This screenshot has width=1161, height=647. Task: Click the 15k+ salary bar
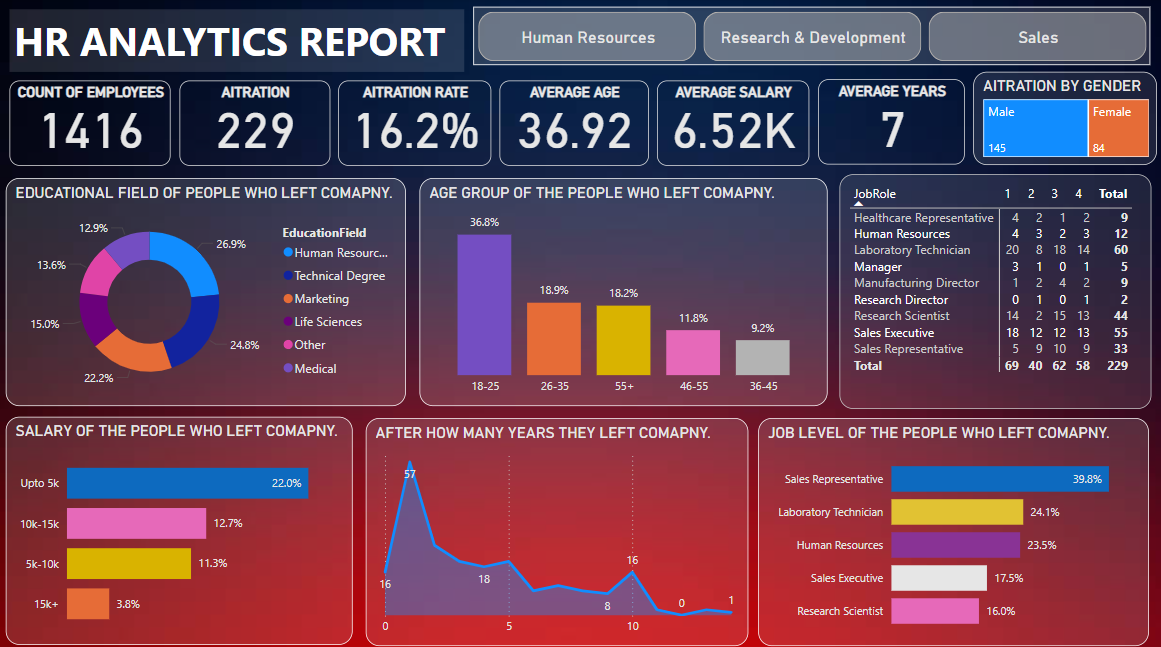pyautogui.click(x=88, y=603)
